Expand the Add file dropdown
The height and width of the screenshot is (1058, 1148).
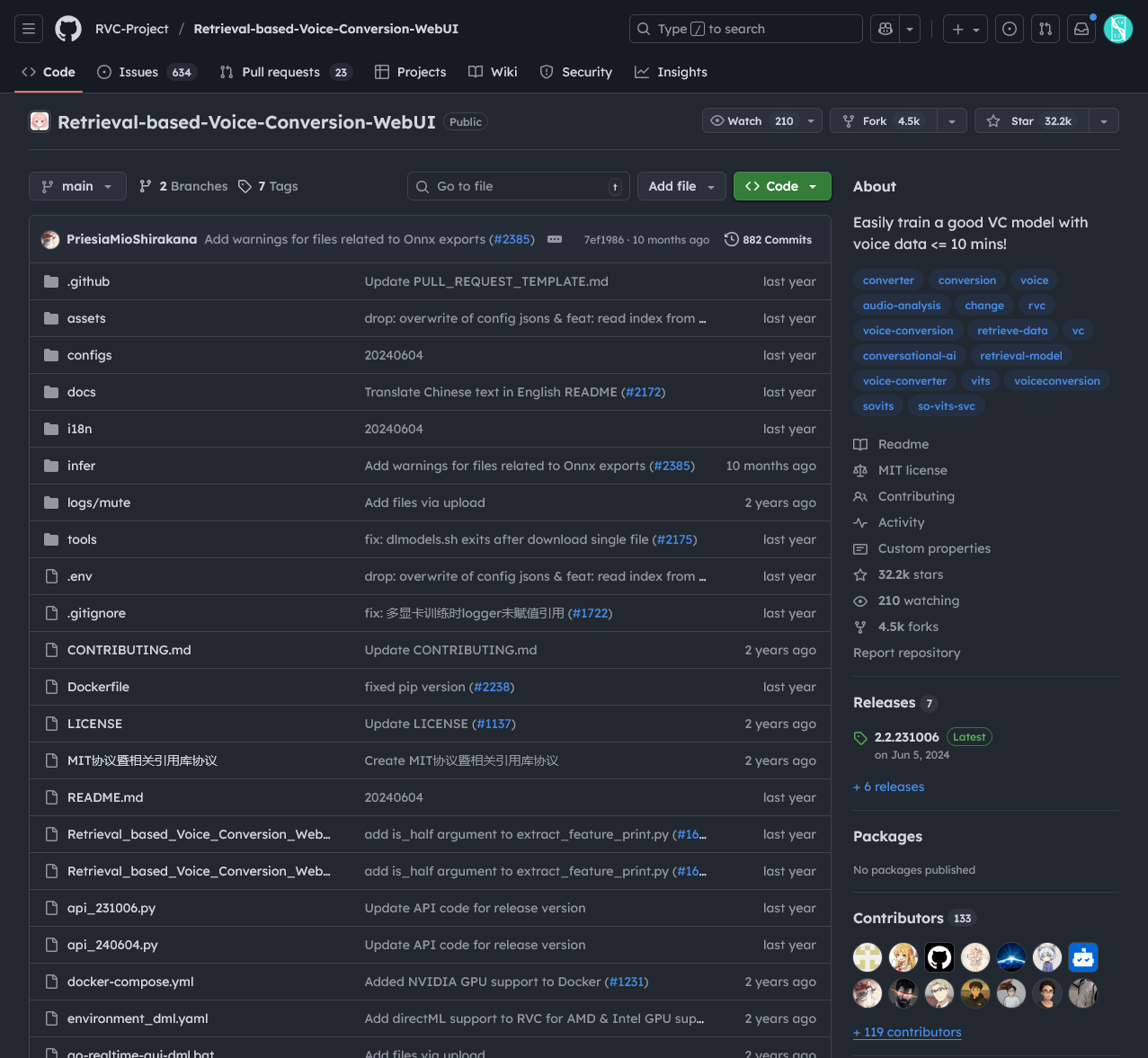681,186
